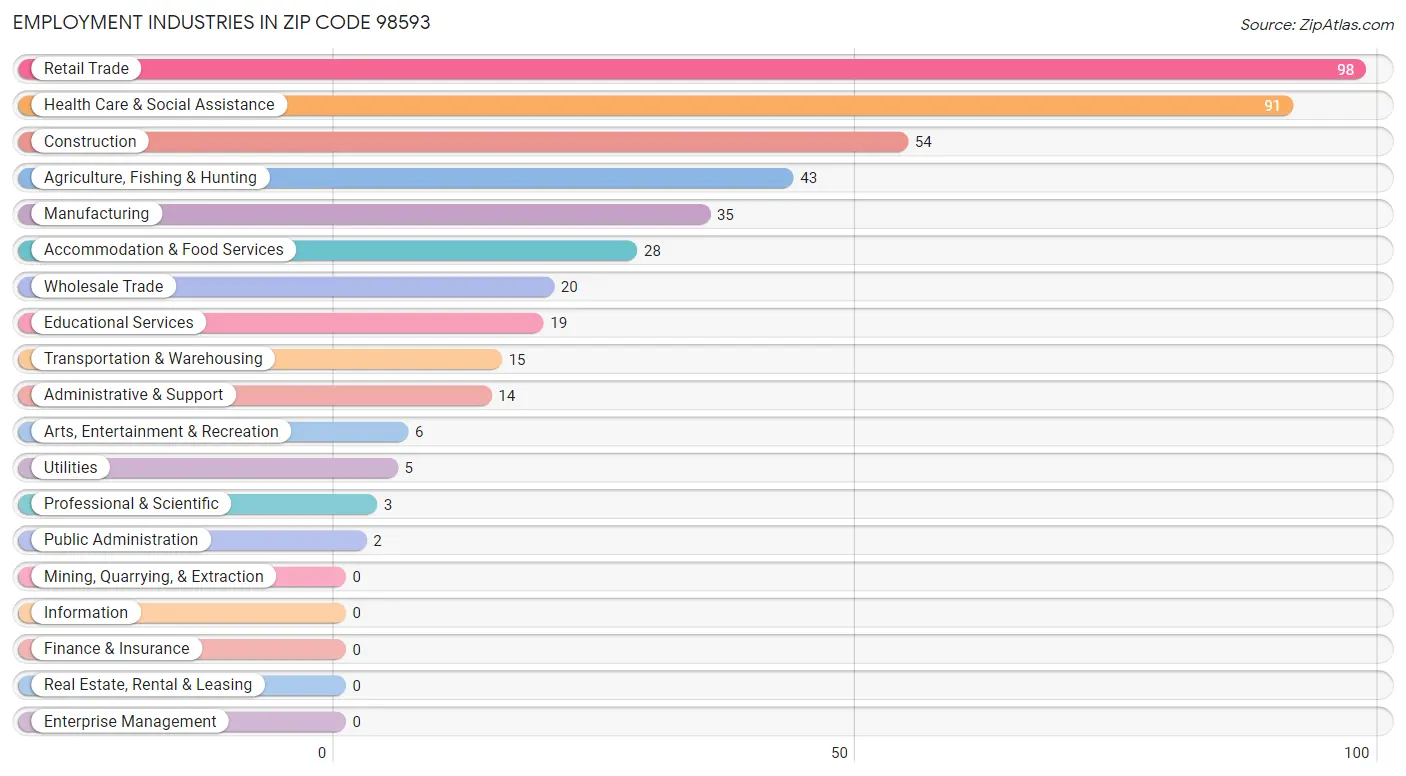Image resolution: width=1406 pixels, height=776 pixels.
Task: Select the Utilities label
Action: [71, 468]
